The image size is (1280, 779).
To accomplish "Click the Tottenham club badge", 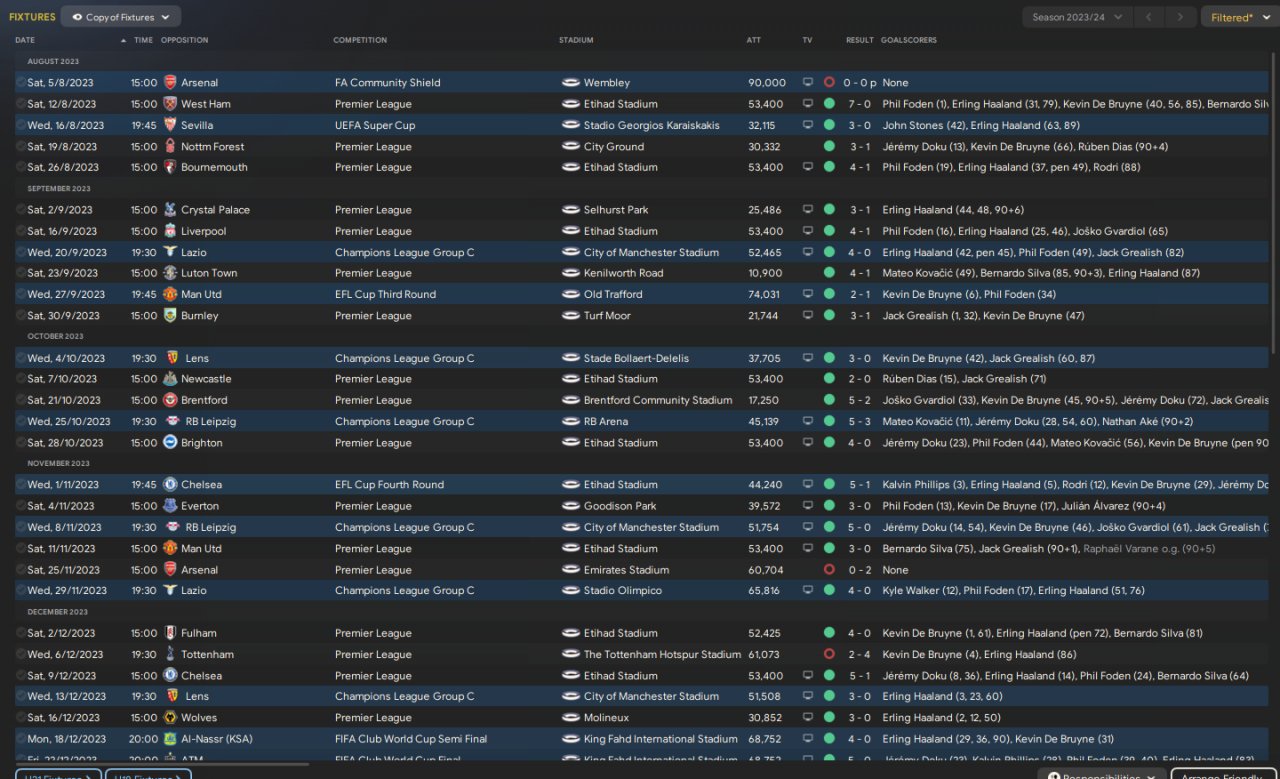I will click(x=170, y=654).
